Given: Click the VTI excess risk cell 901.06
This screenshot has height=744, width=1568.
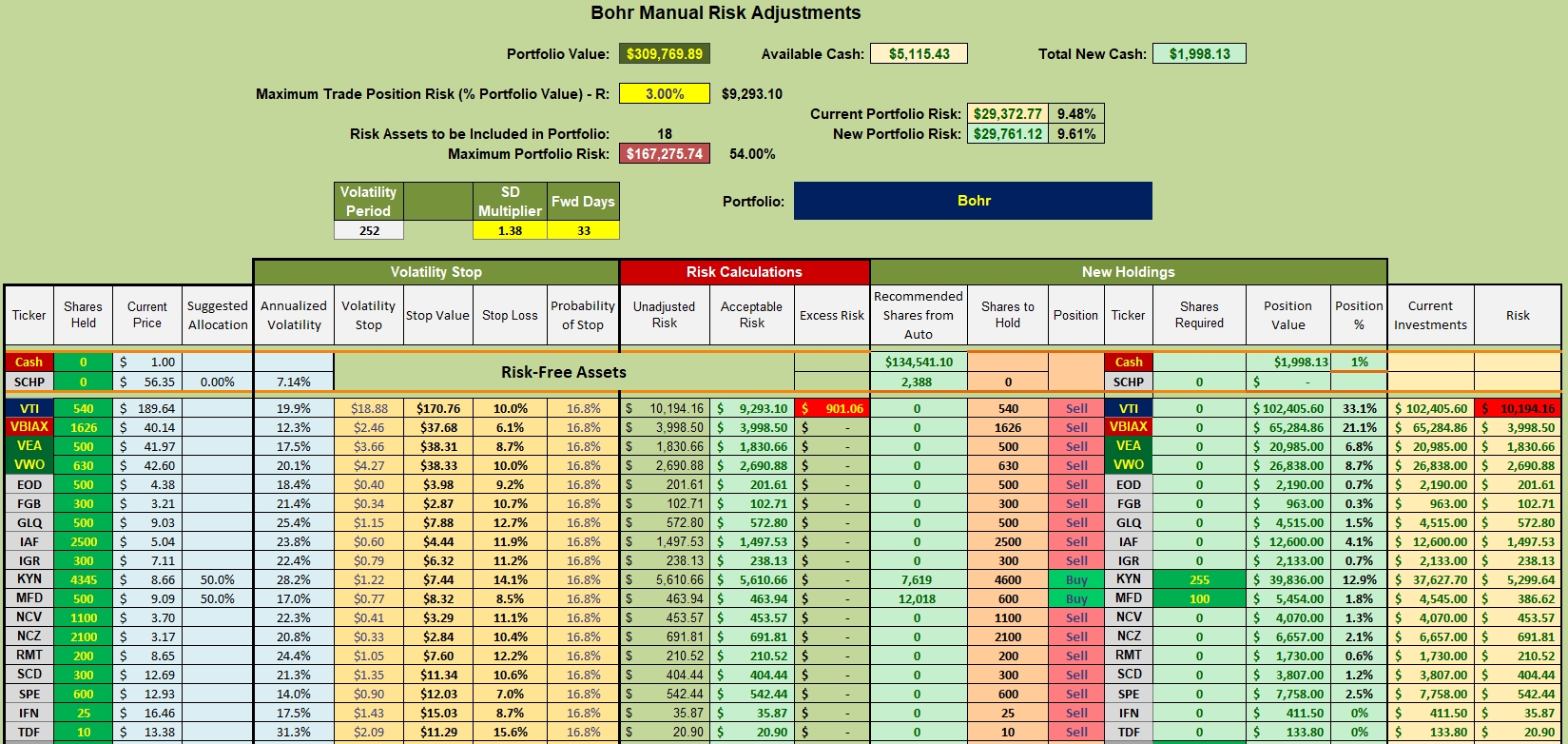Looking at the screenshot, I should 832,408.
